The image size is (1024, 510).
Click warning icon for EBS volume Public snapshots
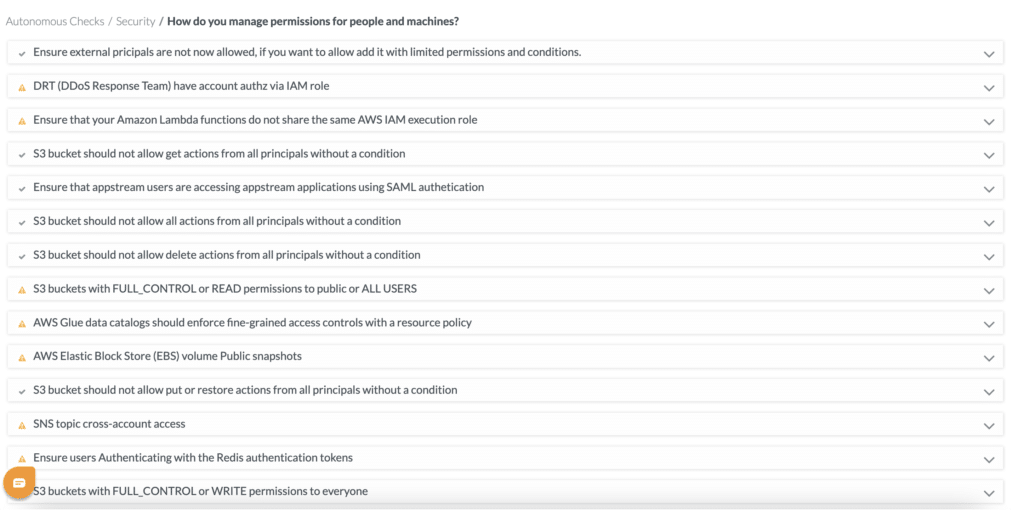pyautogui.click(x=22, y=357)
